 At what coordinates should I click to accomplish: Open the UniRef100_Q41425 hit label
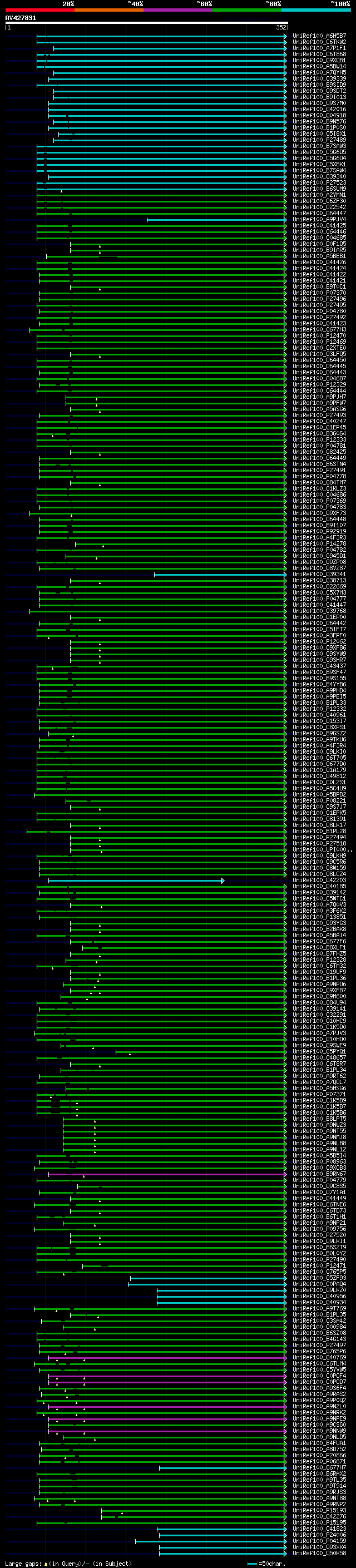(x=319, y=226)
